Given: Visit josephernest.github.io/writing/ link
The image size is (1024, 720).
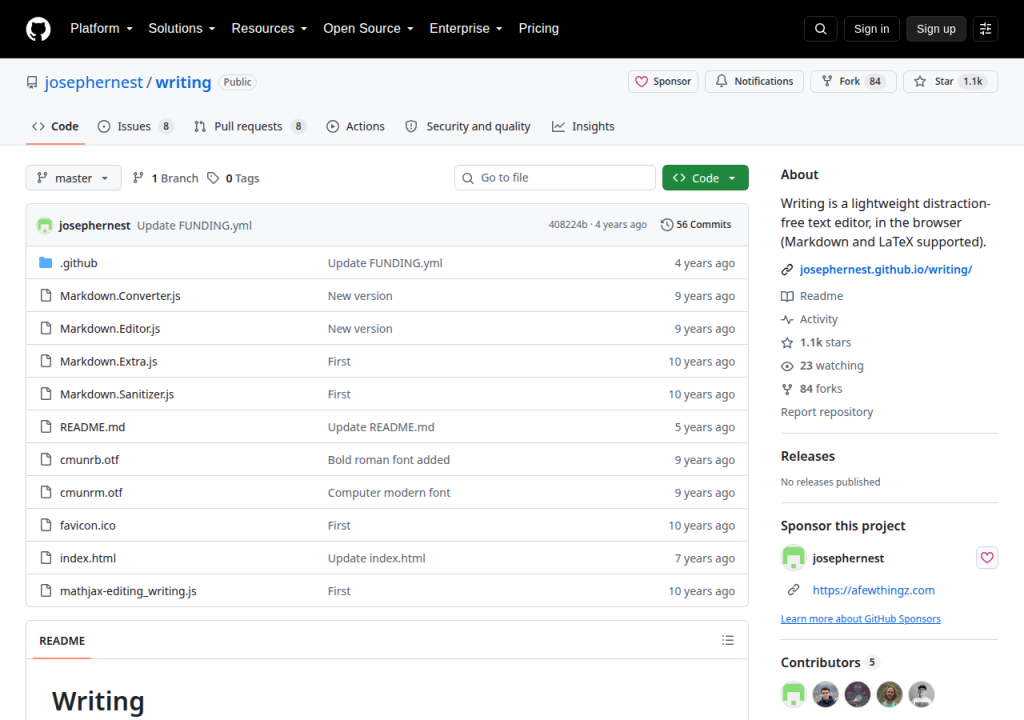Looking at the screenshot, I should (x=886, y=269).
